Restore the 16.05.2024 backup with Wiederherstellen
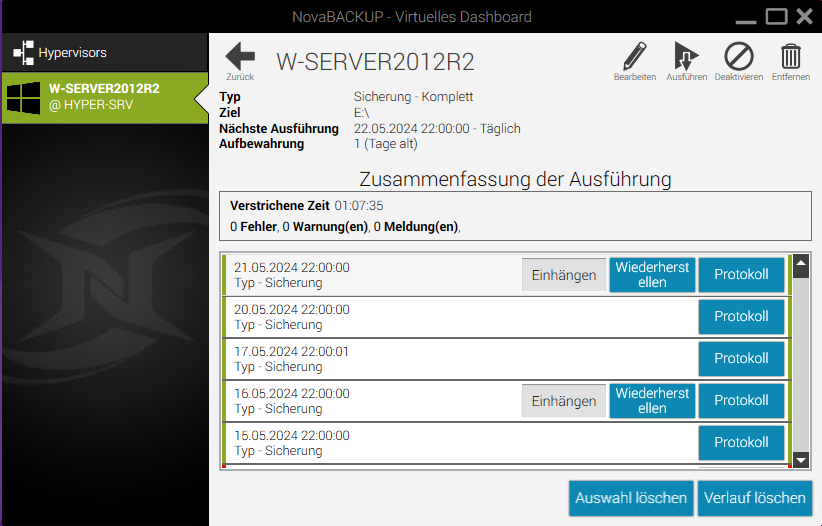The height and width of the screenshot is (526, 822). [652, 401]
